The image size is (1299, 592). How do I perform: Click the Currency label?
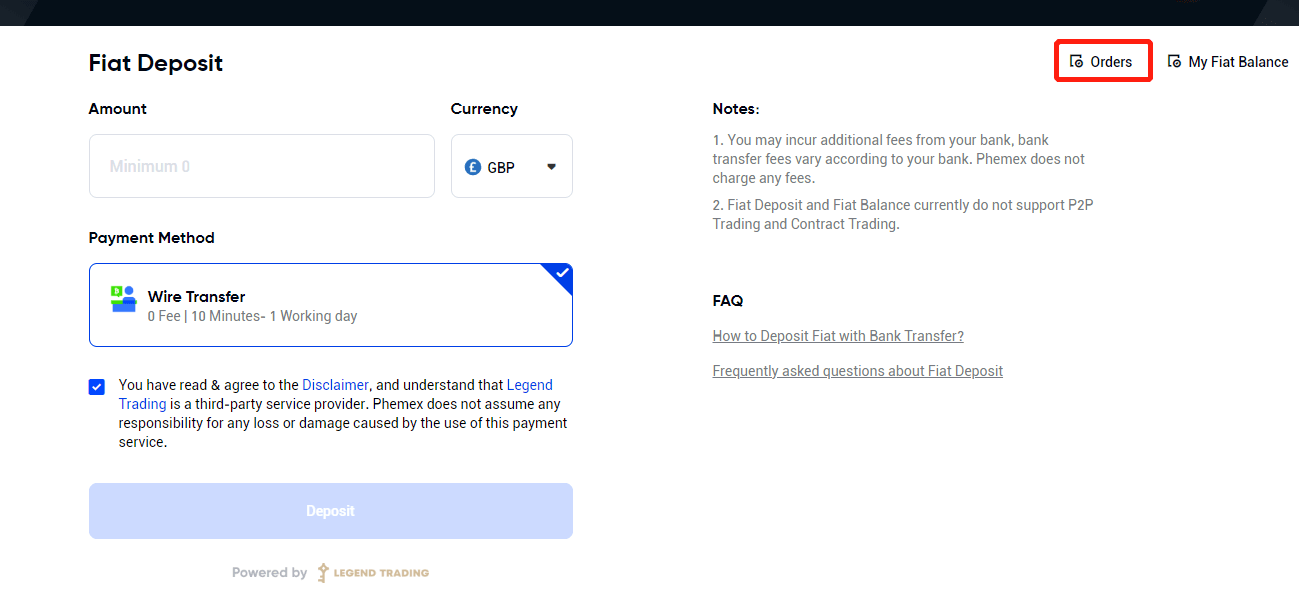coord(484,109)
